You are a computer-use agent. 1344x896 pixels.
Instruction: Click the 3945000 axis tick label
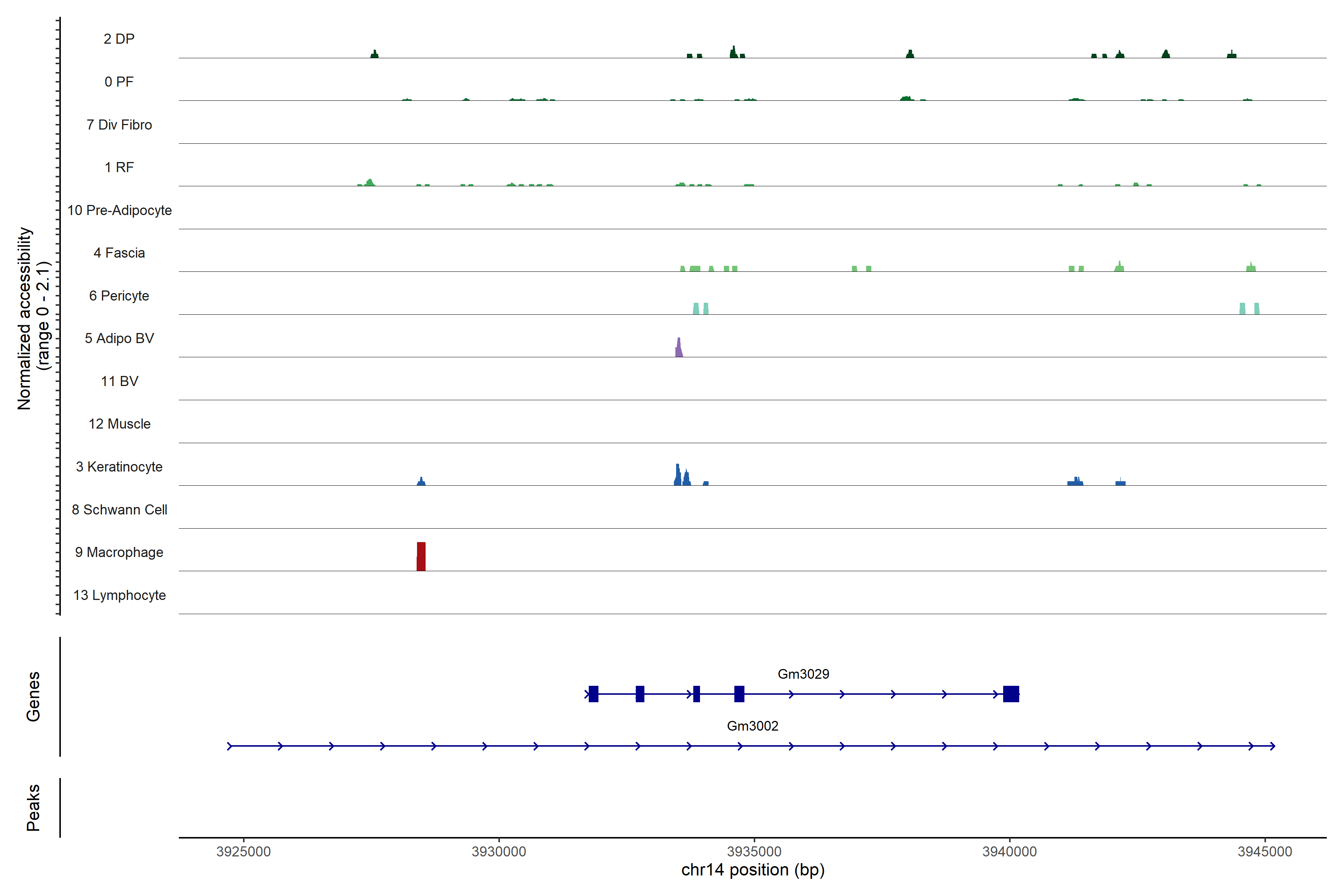point(1264,852)
